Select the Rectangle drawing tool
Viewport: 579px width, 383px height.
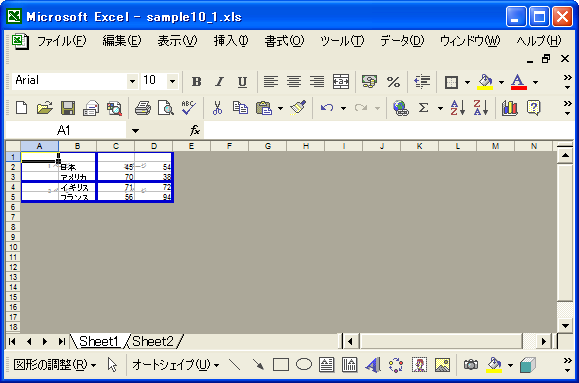(281, 365)
